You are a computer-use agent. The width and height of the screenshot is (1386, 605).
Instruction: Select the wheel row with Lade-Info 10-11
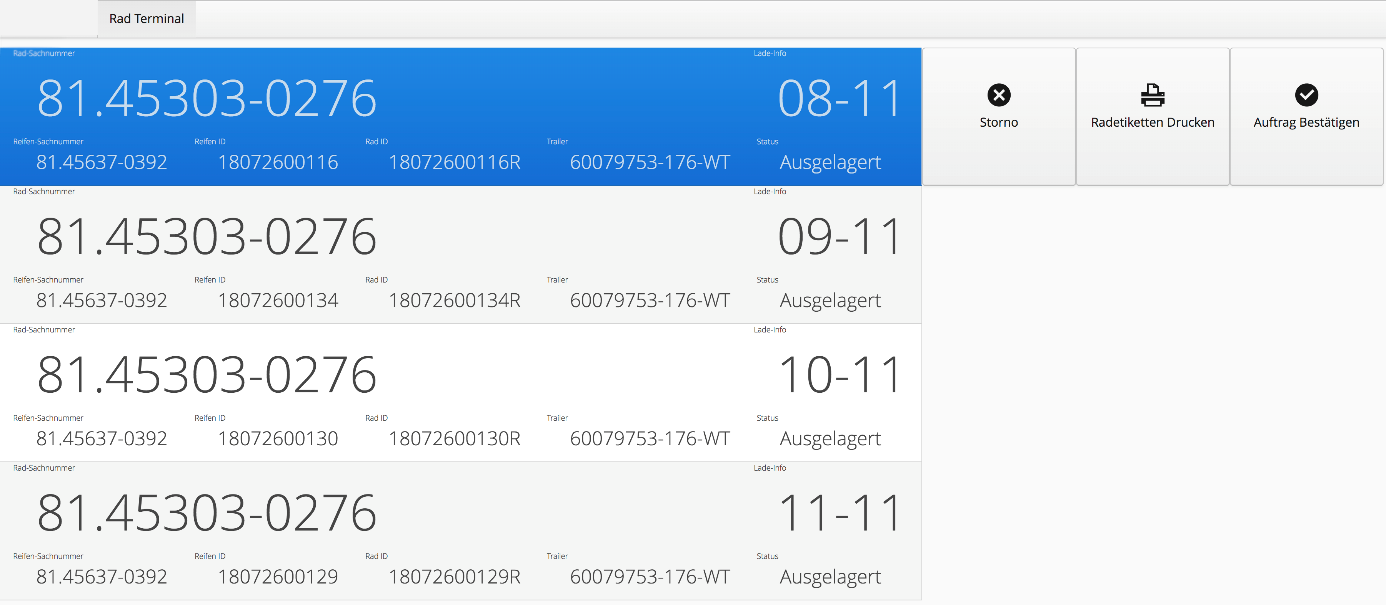pyautogui.click(x=460, y=376)
